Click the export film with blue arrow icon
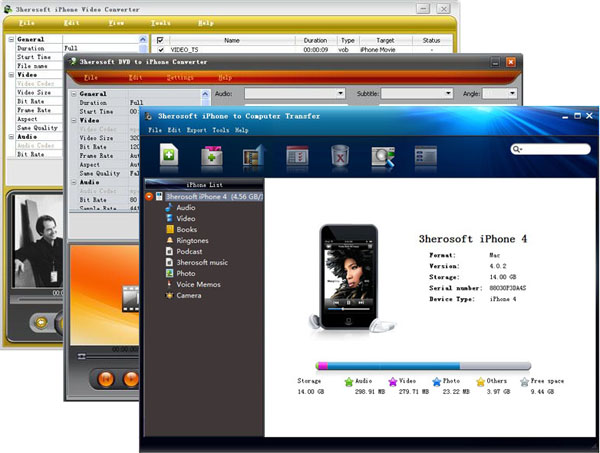The width and height of the screenshot is (600, 453). (254, 155)
